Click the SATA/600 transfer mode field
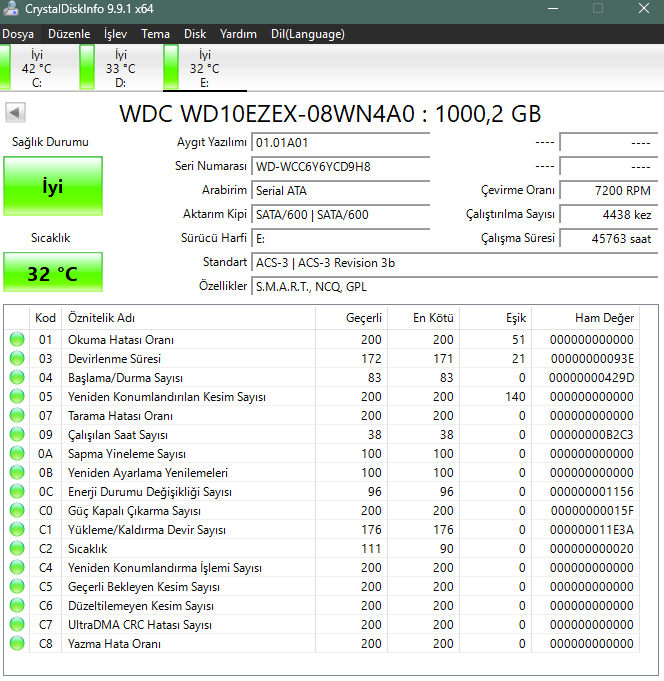 (340, 214)
